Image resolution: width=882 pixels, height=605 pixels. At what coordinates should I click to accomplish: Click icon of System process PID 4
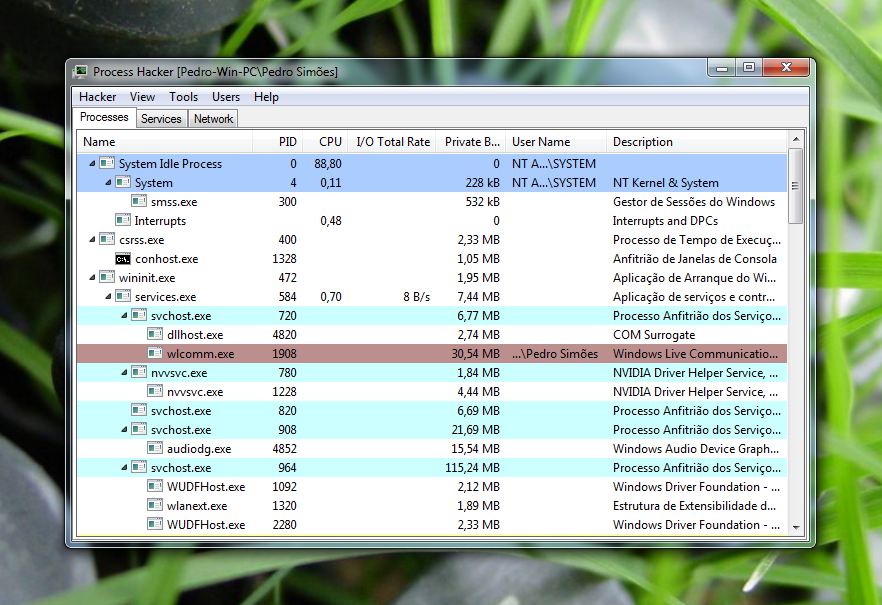click(x=123, y=182)
